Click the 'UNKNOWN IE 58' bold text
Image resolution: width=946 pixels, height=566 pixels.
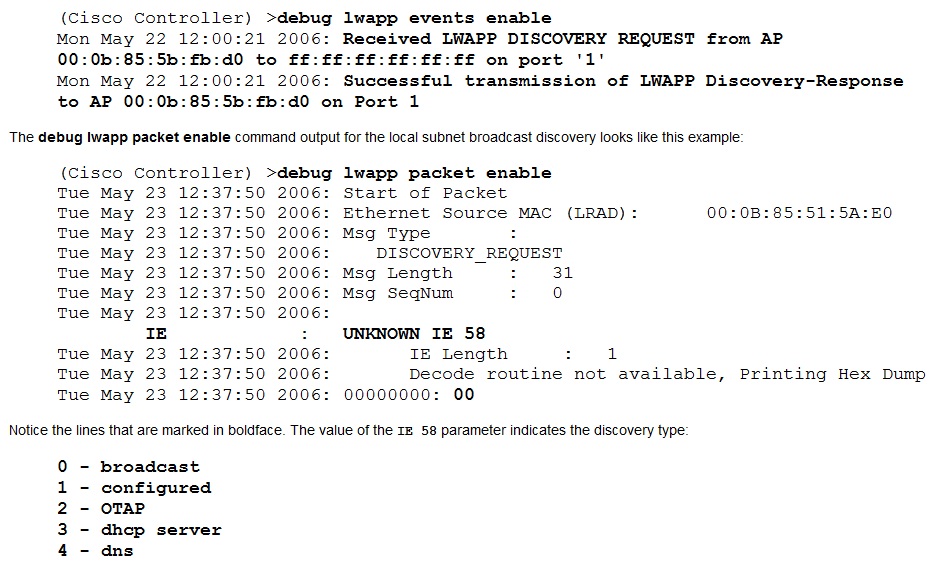(x=414, y=334)
